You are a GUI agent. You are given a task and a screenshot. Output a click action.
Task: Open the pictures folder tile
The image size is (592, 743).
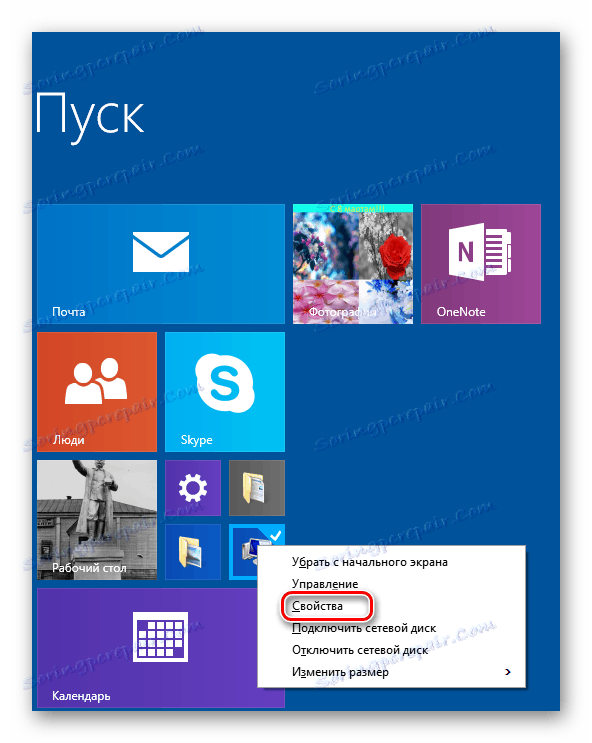coord(192,552)
